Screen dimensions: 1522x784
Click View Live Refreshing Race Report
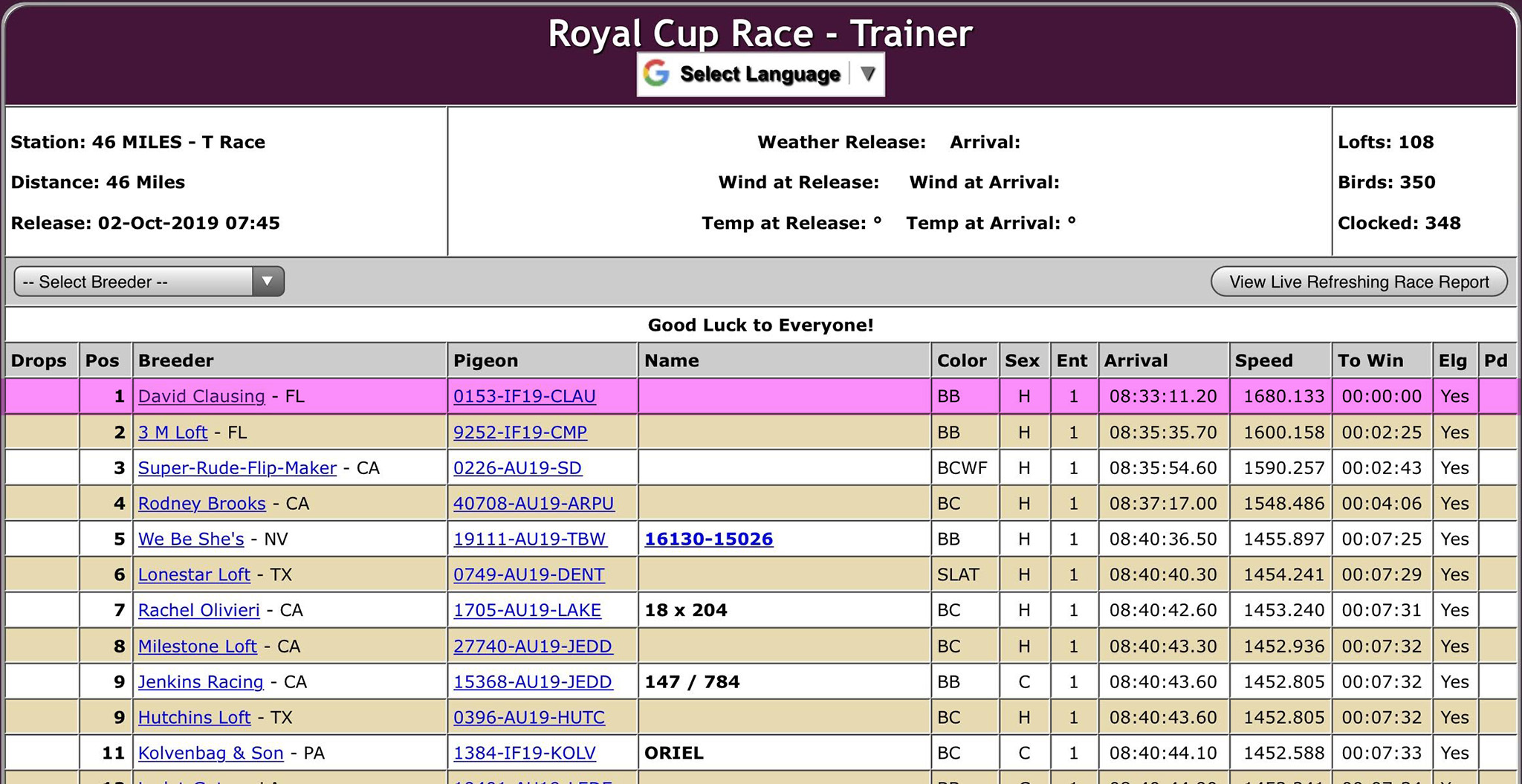pos(1359,282)
